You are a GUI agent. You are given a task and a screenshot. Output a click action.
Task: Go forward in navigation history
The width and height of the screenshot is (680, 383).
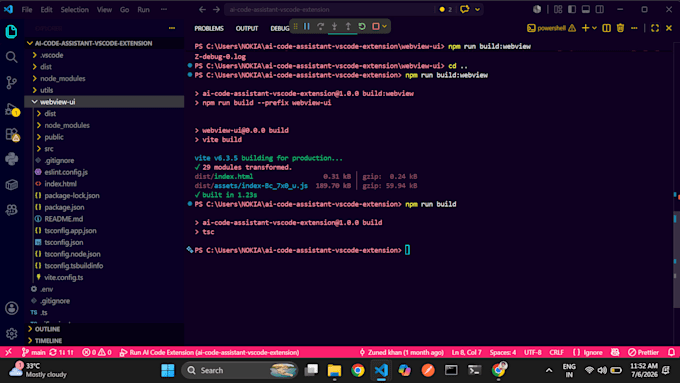coord(216,9)
